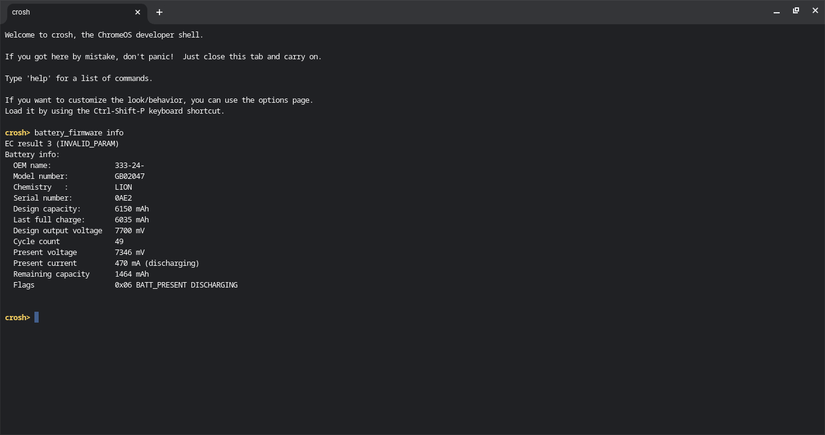Click the OEM name value 333-24-
825x435 pixels.
point(130,166)
